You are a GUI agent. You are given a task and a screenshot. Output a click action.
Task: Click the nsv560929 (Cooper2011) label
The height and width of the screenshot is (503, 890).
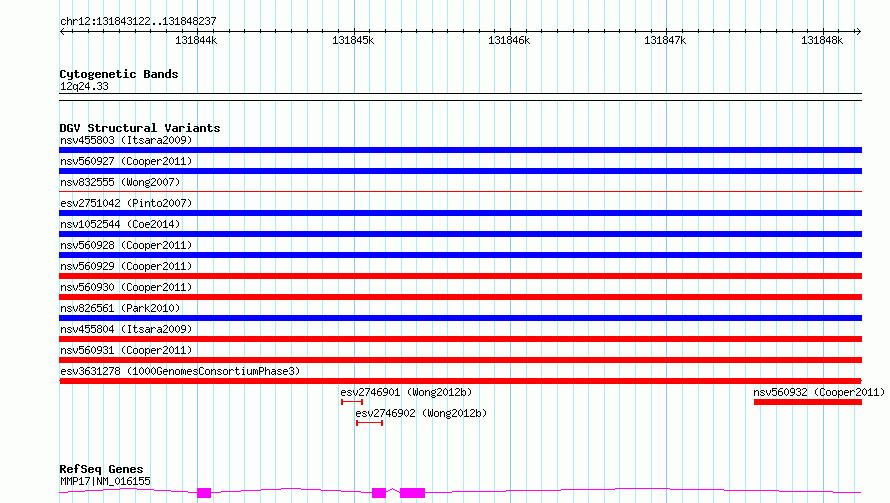coord(126,266)
